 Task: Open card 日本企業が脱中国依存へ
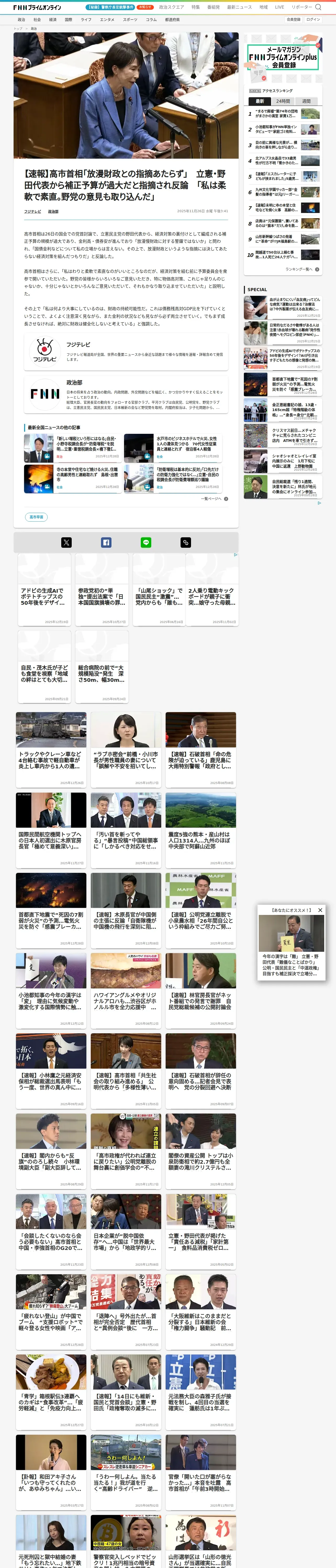tap(126, 1231)
